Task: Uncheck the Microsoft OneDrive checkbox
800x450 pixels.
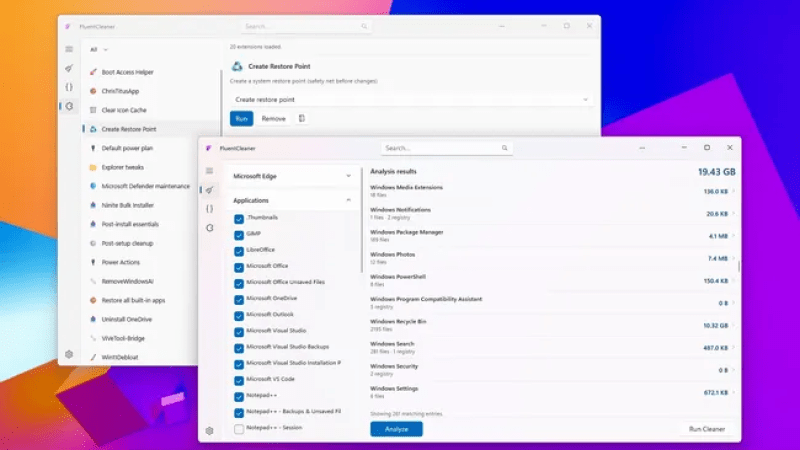Action: (239, 300)
